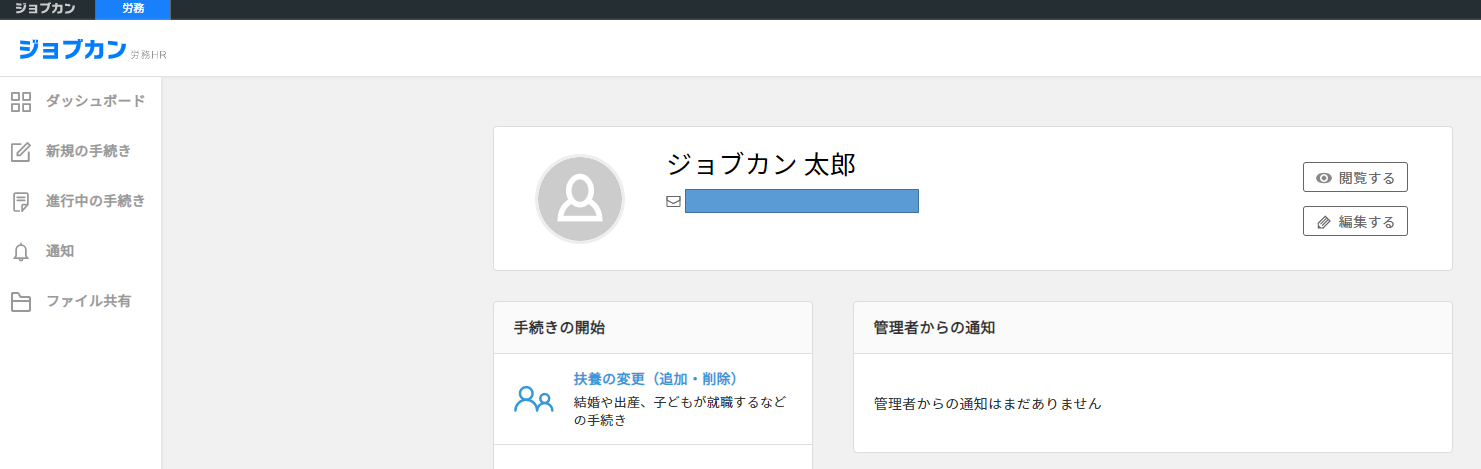Open the ファイル共有 label in the sidebar
The height and width of the screenshot is (469, 1481).
pos(88,301)
